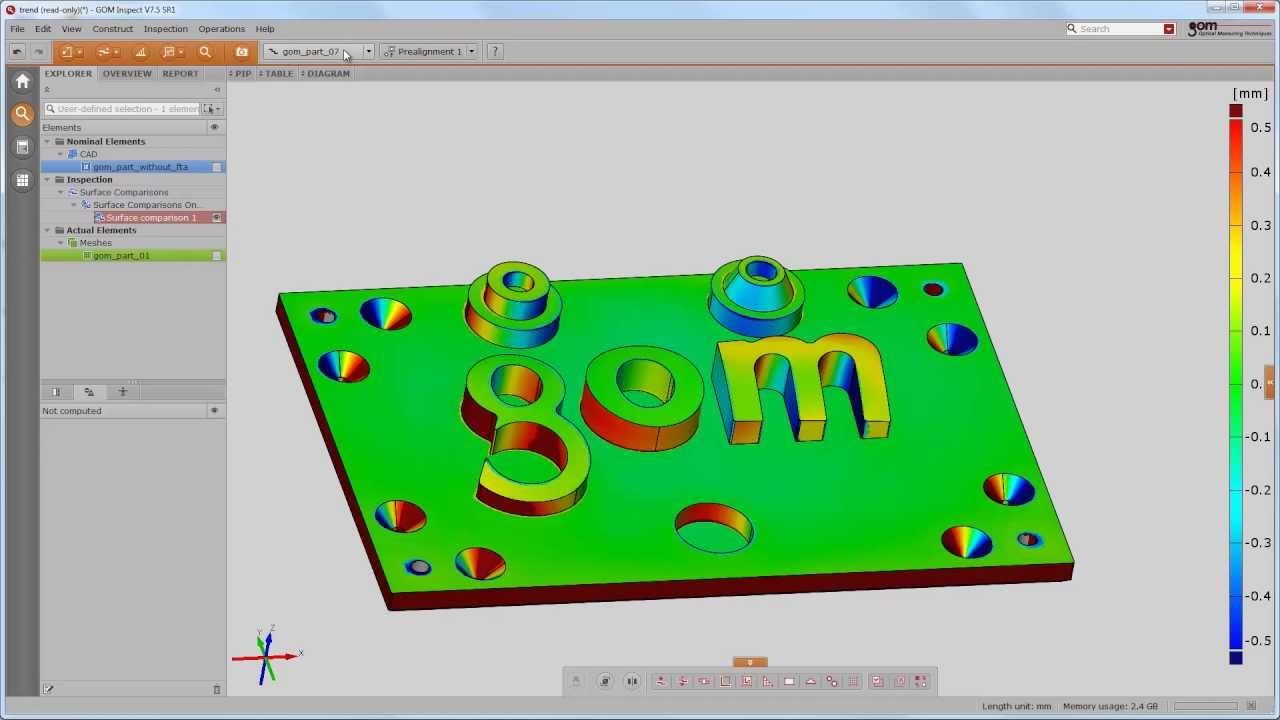Image resolution: width=1280 pixels, height=720 pixels.
Task: Open the Help menu
Action: point(264,29)
